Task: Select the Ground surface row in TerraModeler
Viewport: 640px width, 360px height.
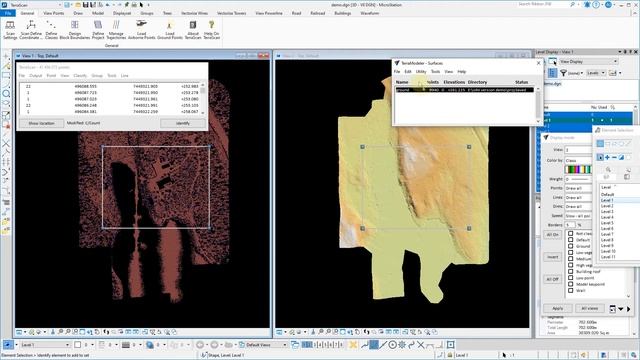Action: (464, 90)
